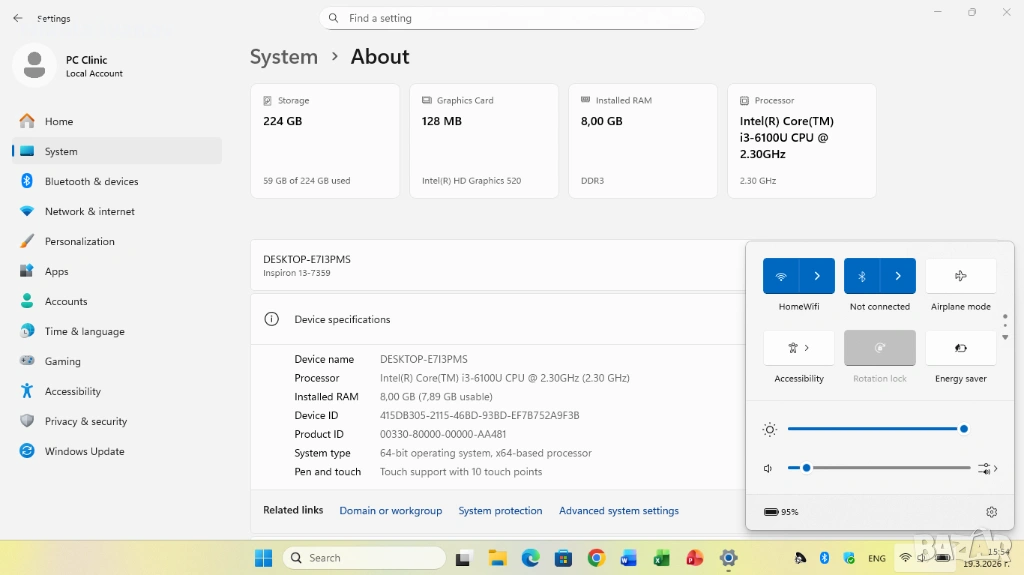Expand the Bluetooth devices list arrow
1024x575 pixels.
click(x=898, y=276)
